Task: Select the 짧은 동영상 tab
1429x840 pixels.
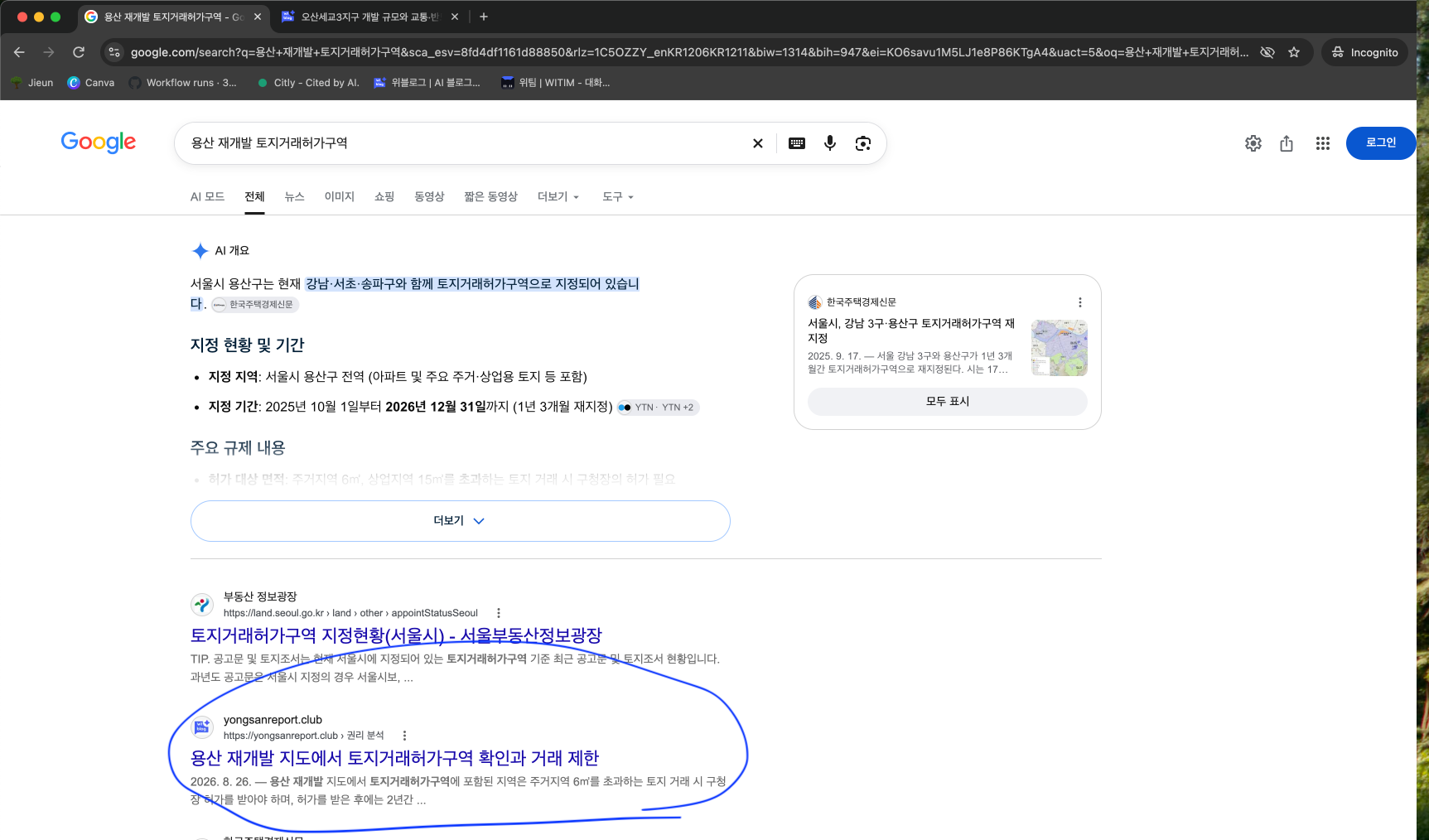Action: [x=490, y=196]
